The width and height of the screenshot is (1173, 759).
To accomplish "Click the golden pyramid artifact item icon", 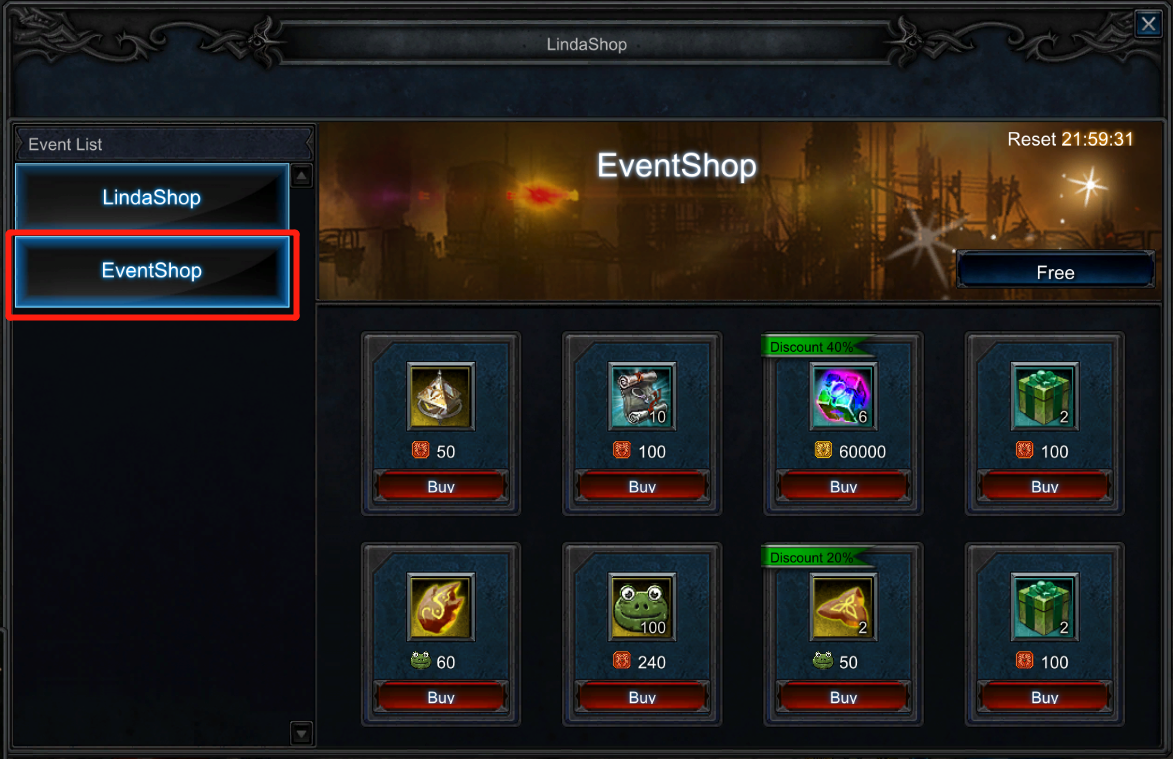I will coord(441,396).
